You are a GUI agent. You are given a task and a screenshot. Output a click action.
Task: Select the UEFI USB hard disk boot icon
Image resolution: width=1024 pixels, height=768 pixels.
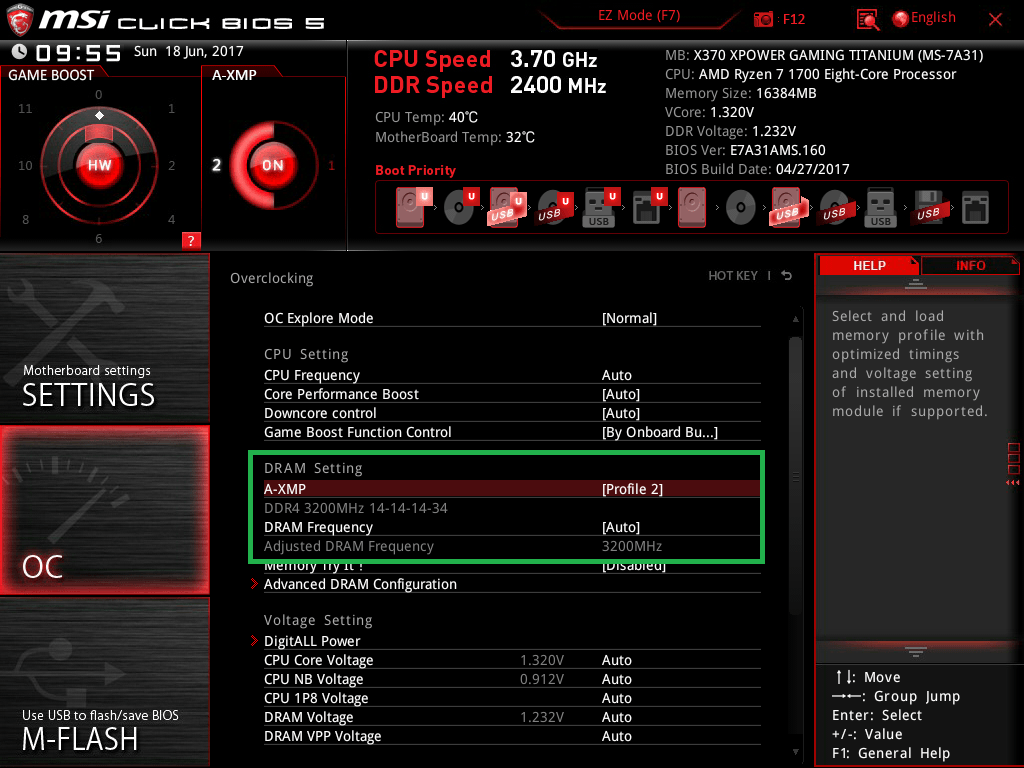pos(506,207)
